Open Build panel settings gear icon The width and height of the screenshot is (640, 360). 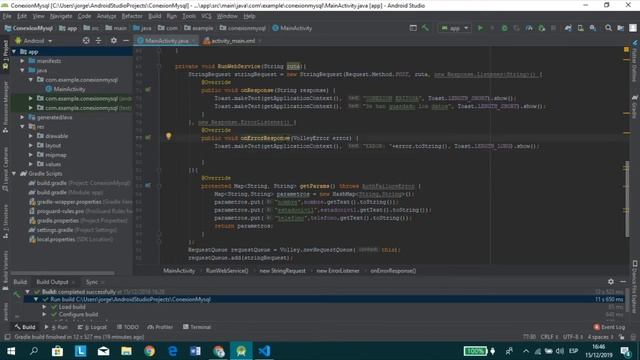[x=611, y=282]
